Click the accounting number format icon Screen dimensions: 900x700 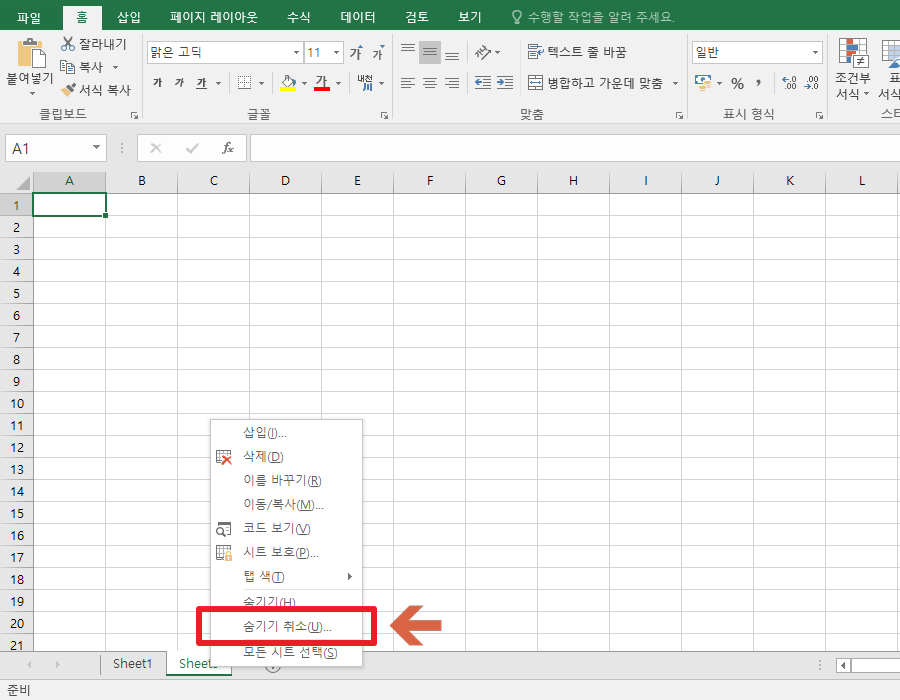(703, 83)
